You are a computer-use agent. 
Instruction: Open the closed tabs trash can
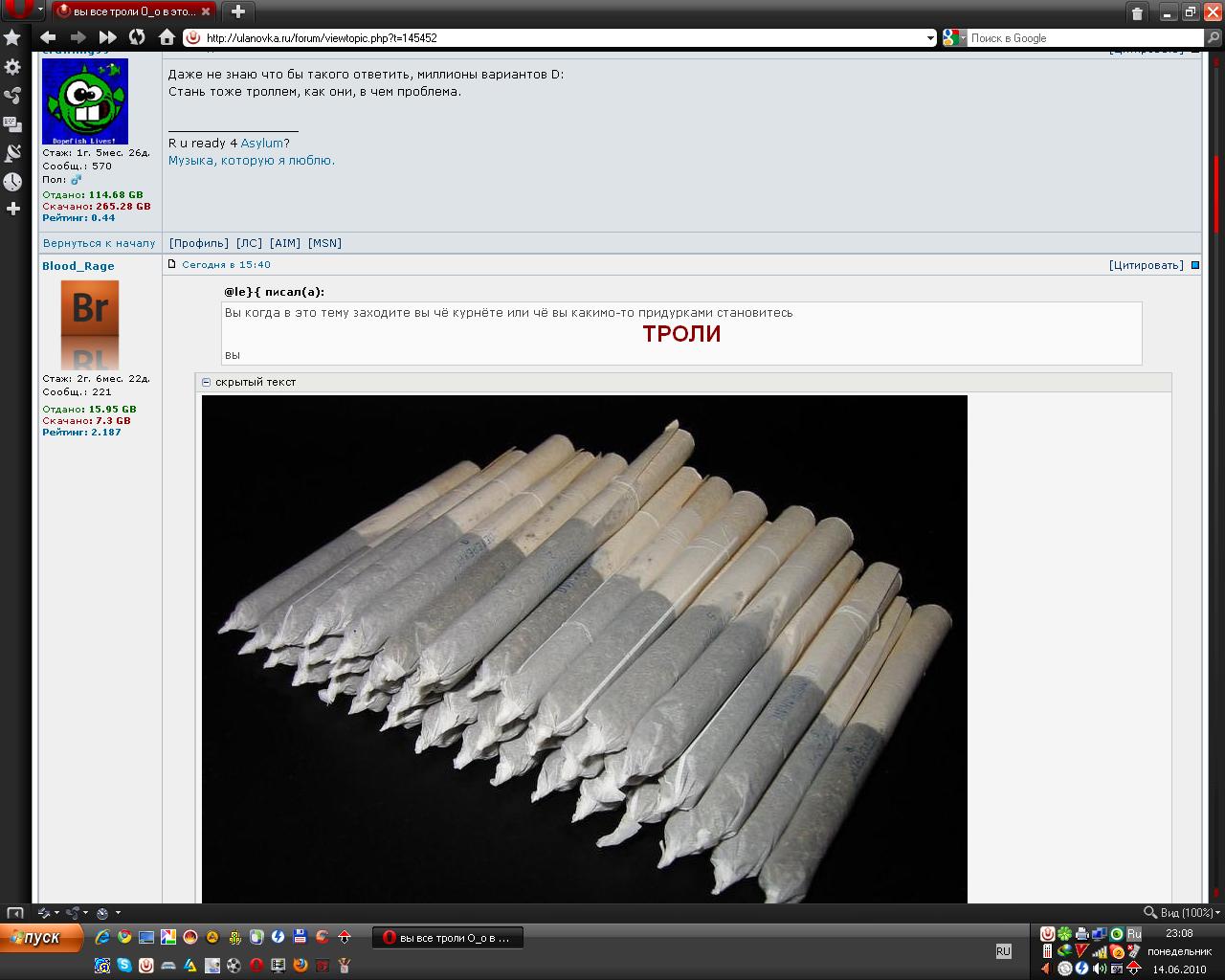pyautogui.click(x=1137, y=12)
